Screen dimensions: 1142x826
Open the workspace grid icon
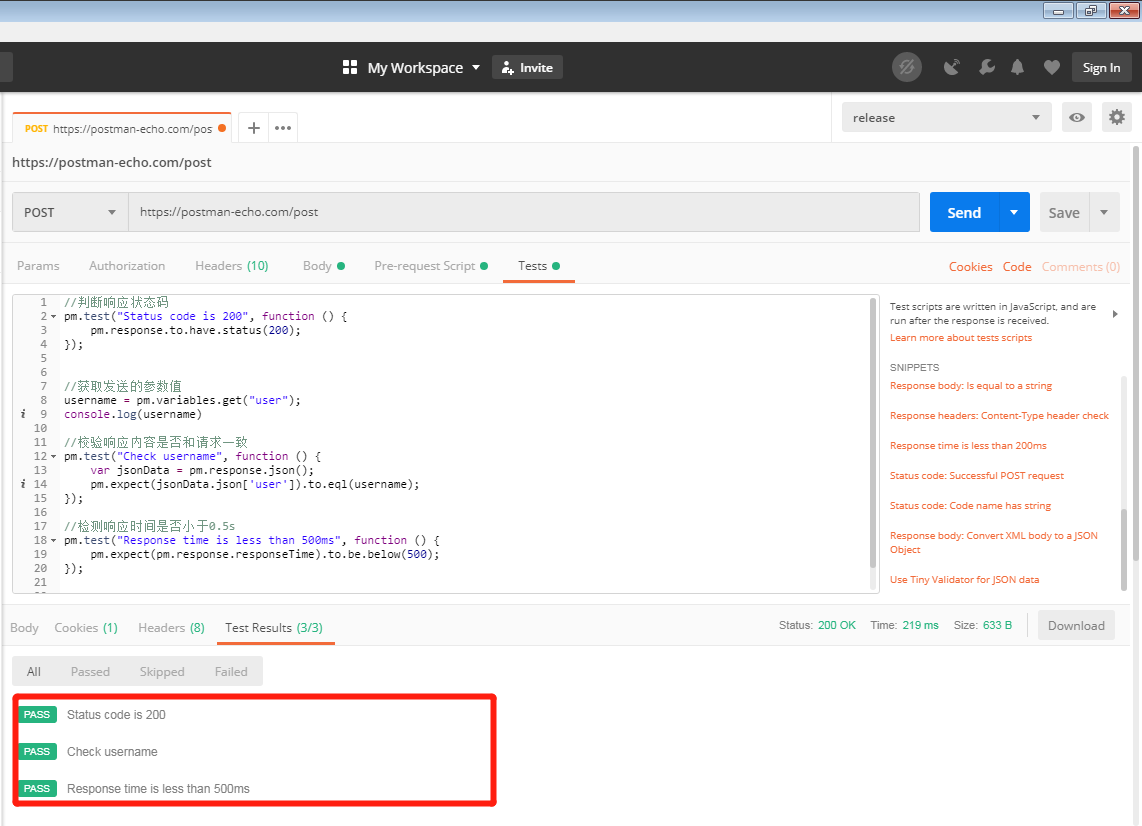pyautogui.click(x=350, y=68)
